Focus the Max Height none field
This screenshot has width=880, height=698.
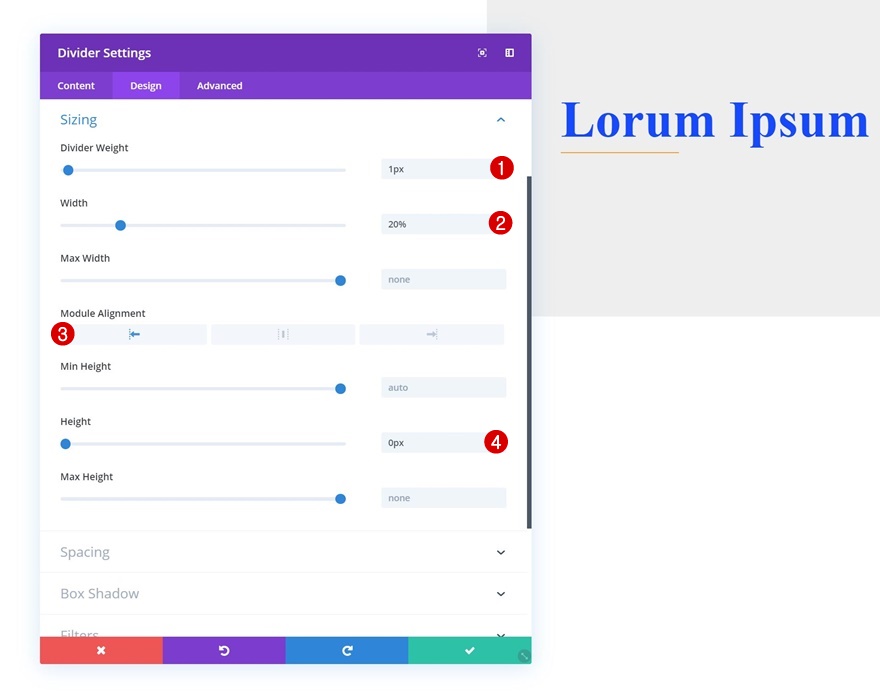point(443,498)
